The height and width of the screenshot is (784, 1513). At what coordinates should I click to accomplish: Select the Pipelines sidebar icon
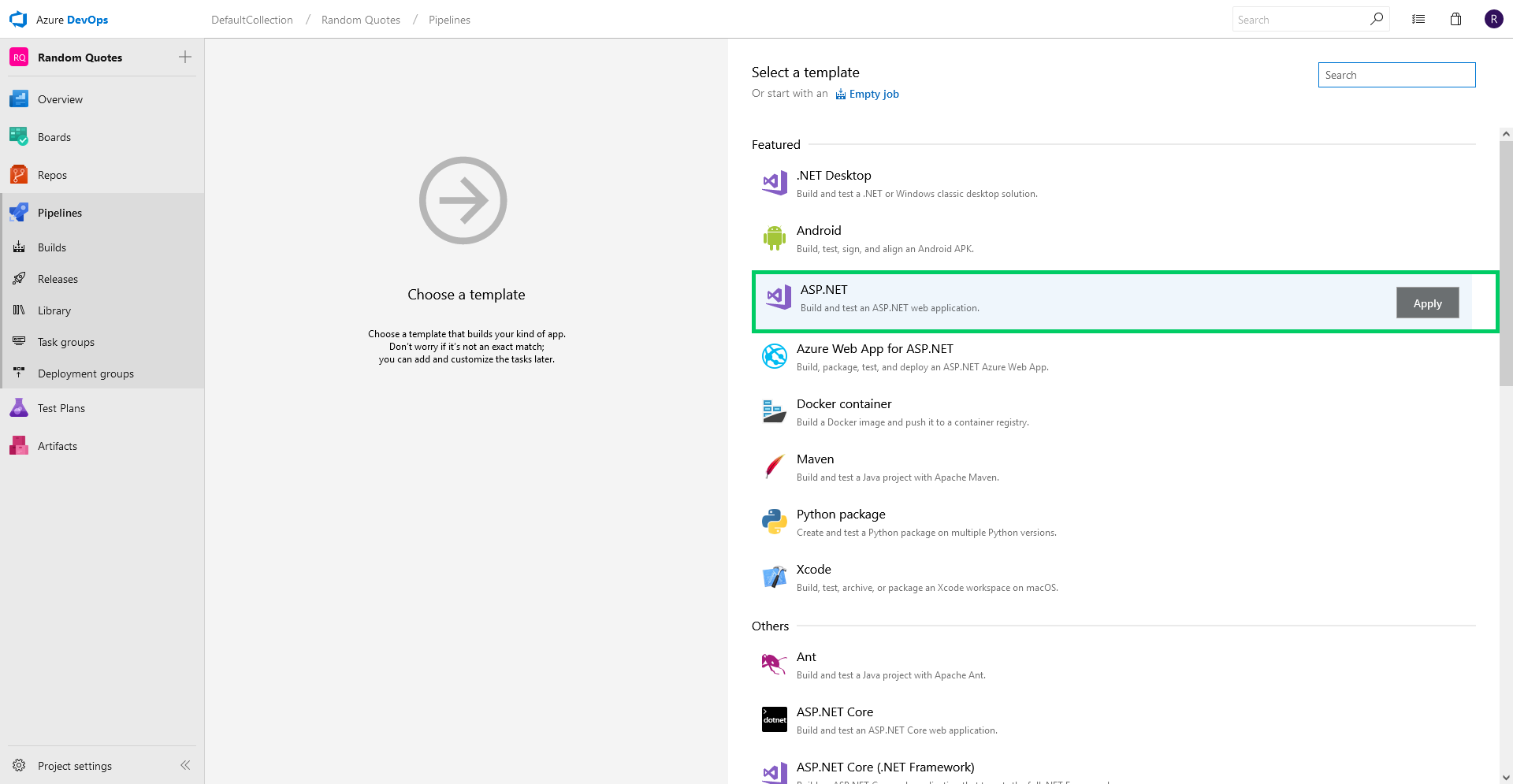[x=19, y=213]
